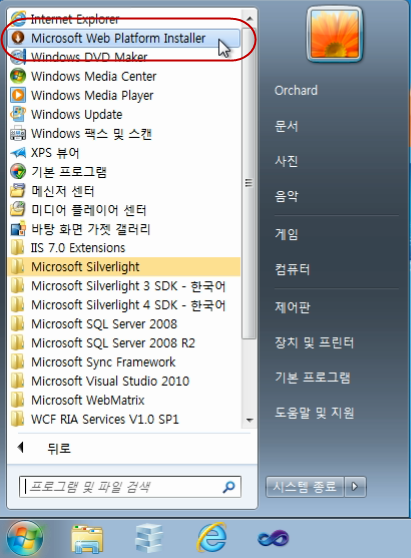
Task: Click the 시스템 종료 button
Action: (x=305, y=486)
